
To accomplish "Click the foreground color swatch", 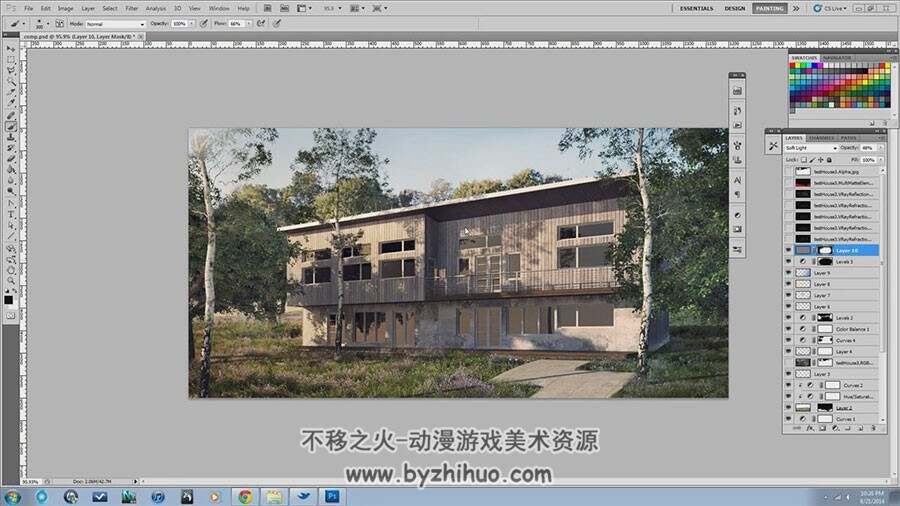I will [x=8, y=300].
